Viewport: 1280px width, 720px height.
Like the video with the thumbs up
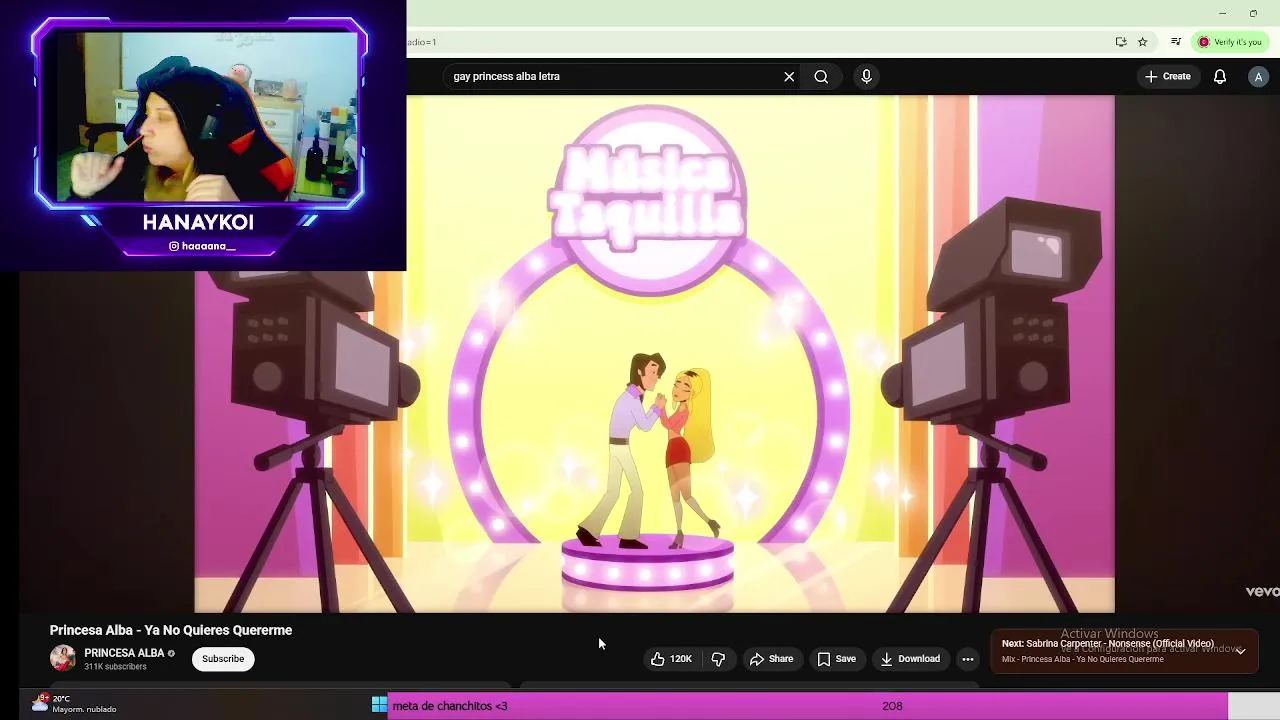pyautogui.click(x=671, y=659)
